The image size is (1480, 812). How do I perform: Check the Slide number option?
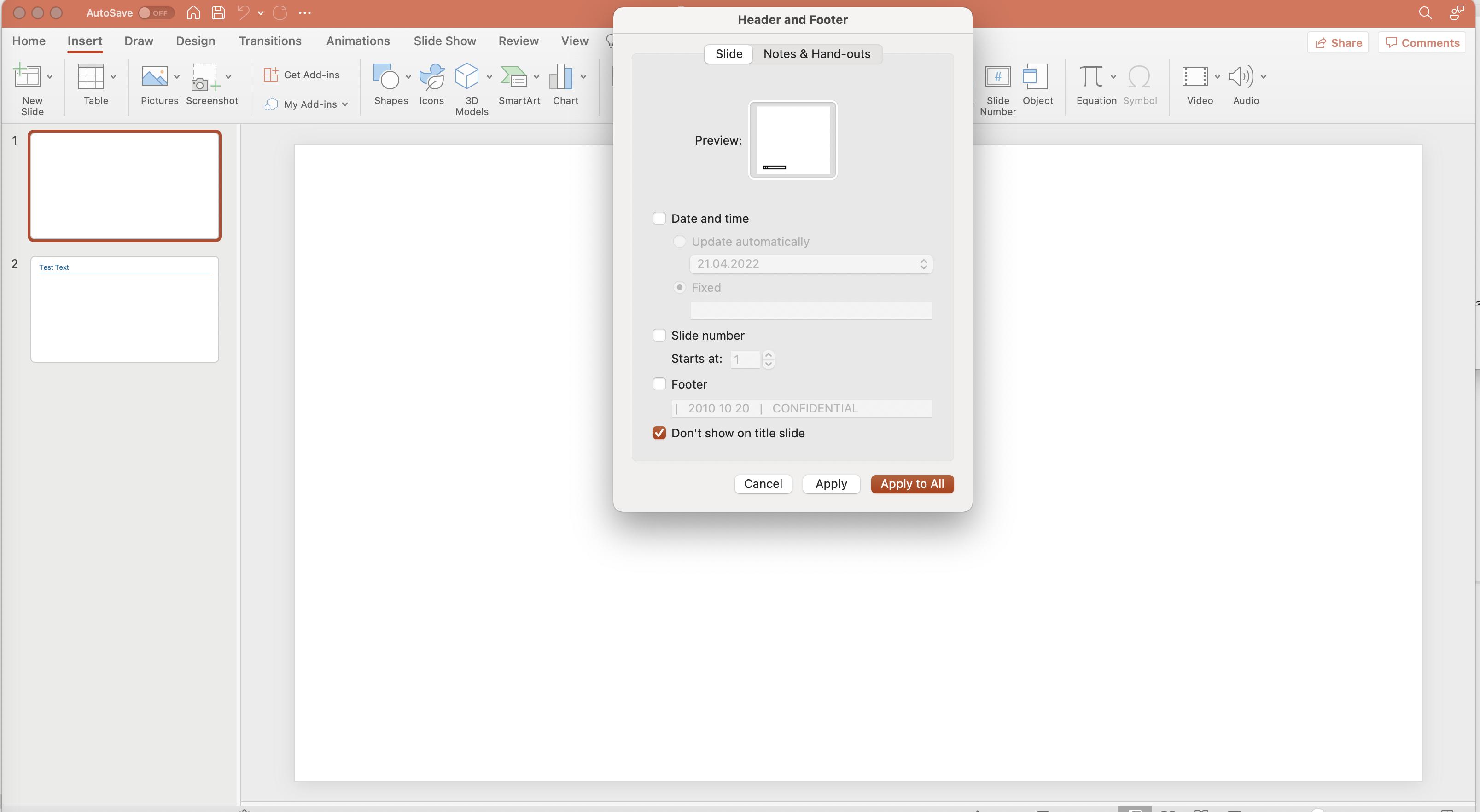pyautogui.click(x=659, y=336)
